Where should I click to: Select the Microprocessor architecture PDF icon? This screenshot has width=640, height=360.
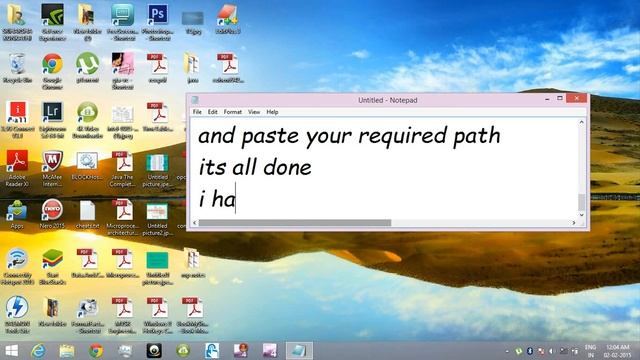point(122,217)
